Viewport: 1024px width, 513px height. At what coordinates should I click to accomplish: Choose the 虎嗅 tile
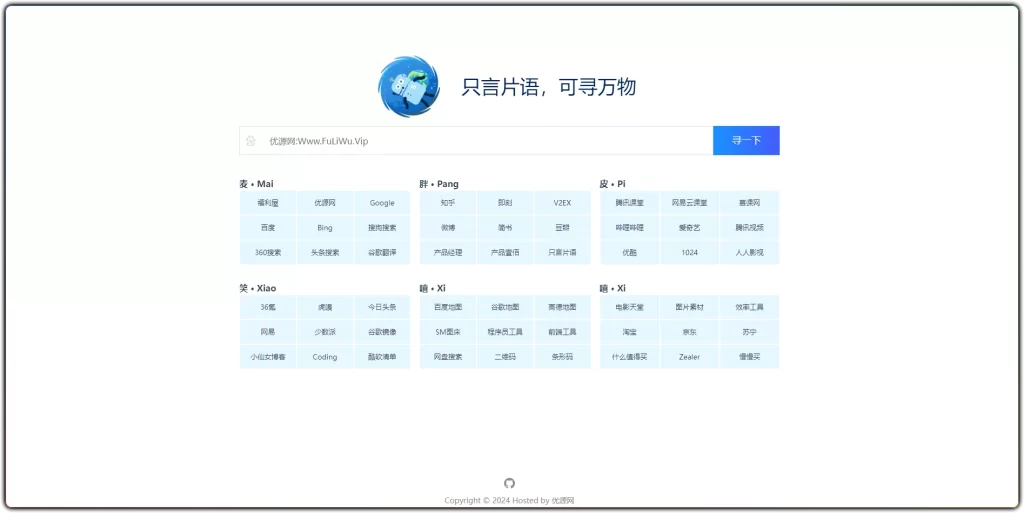325,307
